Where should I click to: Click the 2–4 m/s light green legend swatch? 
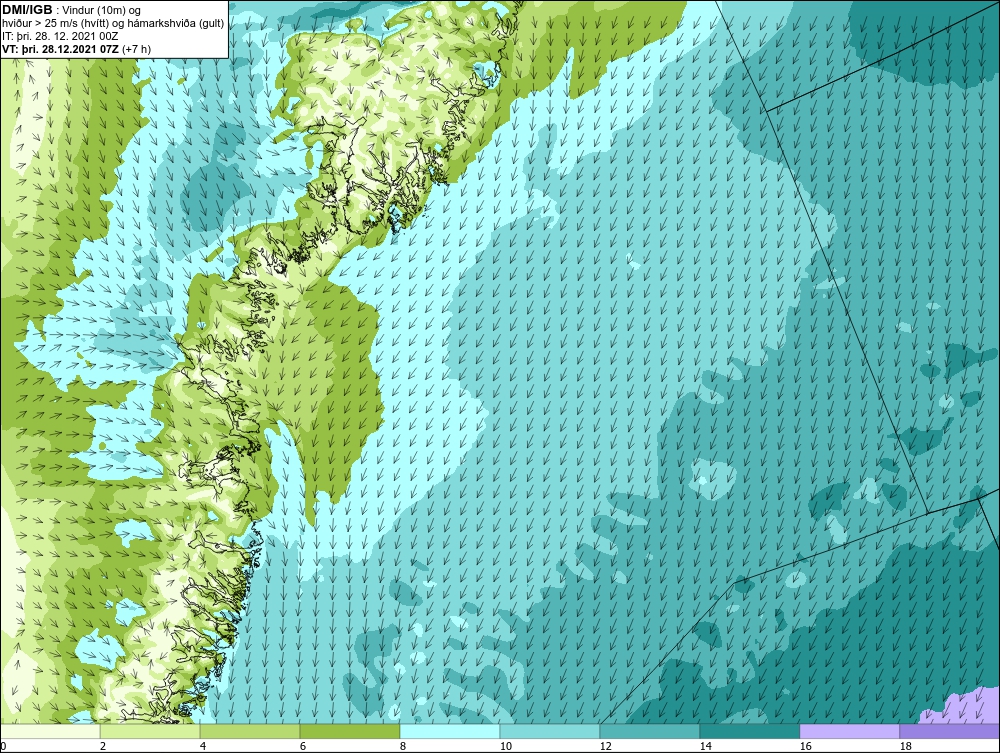(x=150, y=731)
